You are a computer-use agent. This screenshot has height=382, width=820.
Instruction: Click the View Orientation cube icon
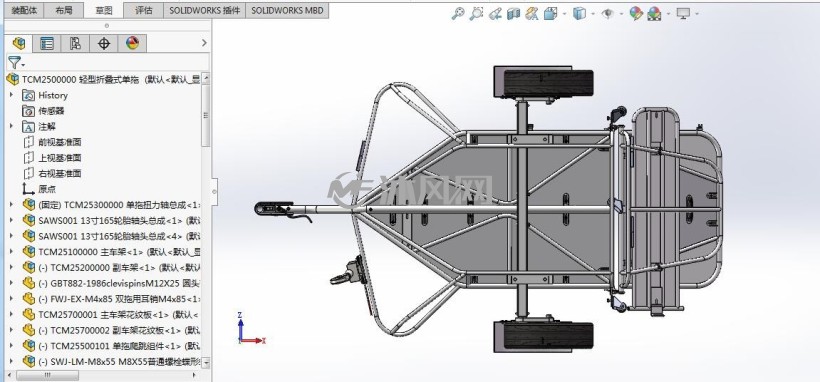(550, 14)
